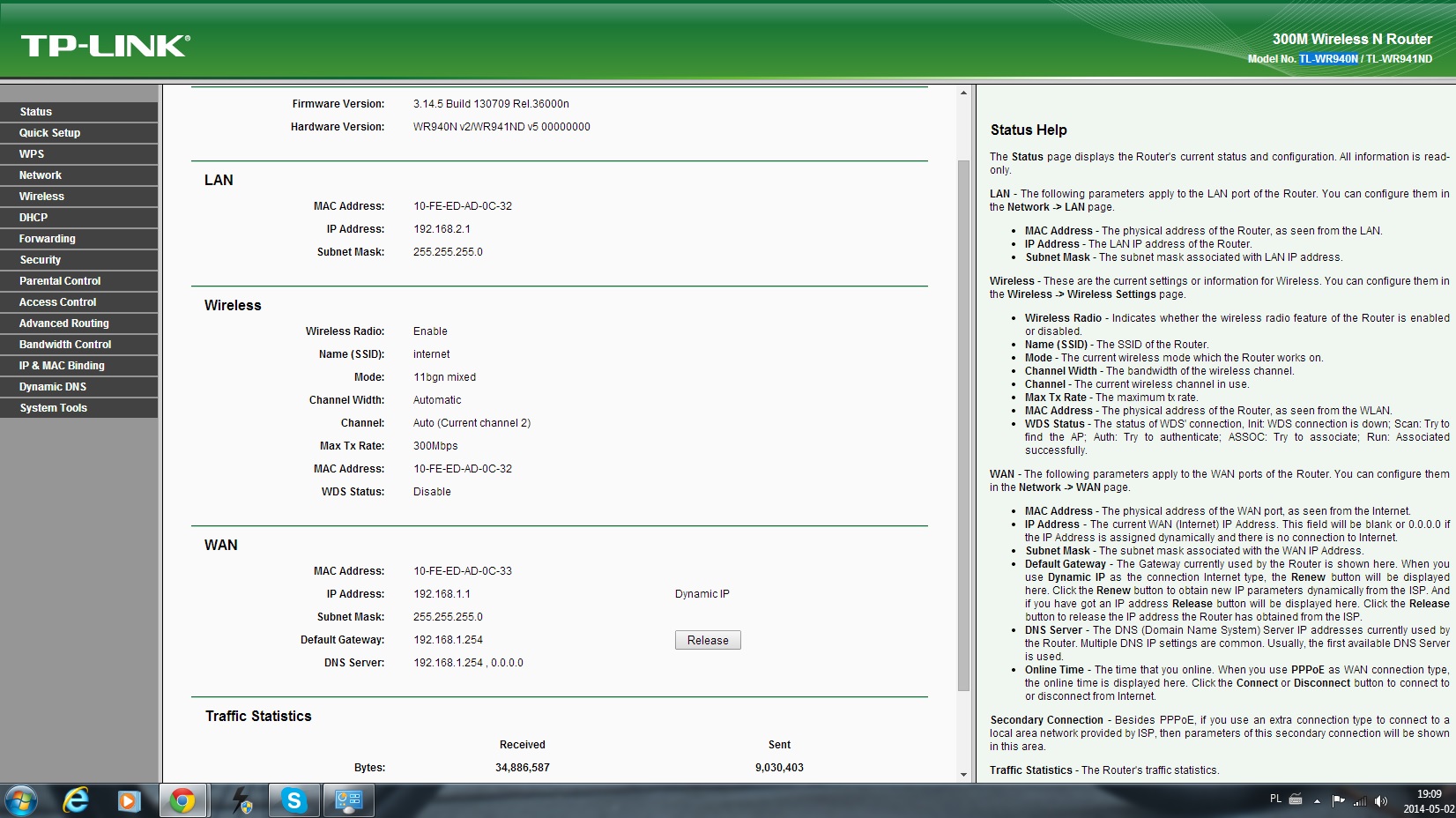Open Skype from the taskbar
This screenshot has width=1456, height=818.
[293, 801]
